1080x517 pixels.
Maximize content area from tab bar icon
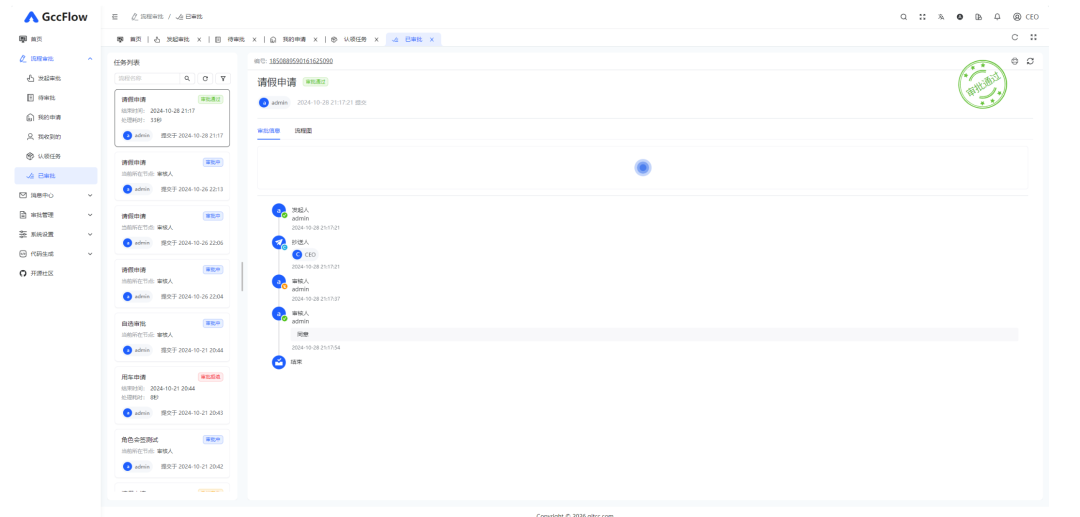click(x=1033, y=37)
